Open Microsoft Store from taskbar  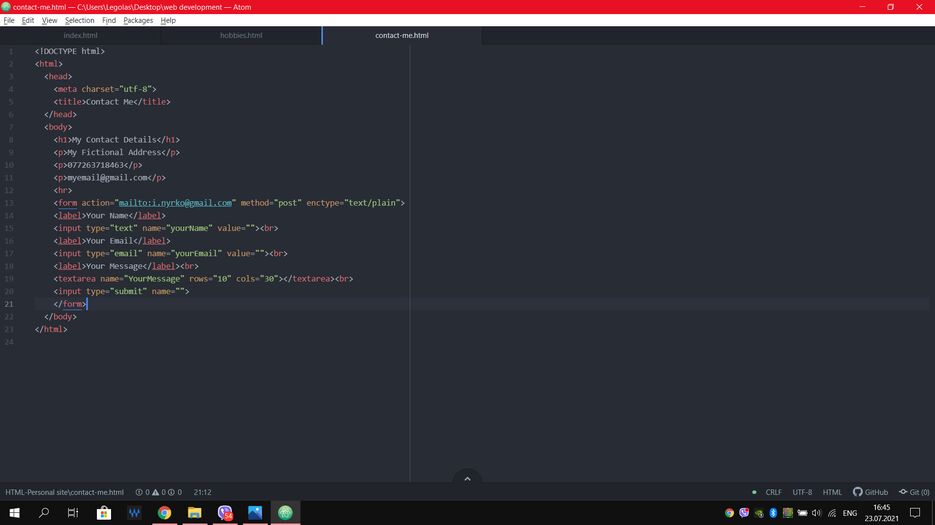click(x=104, y=512)
